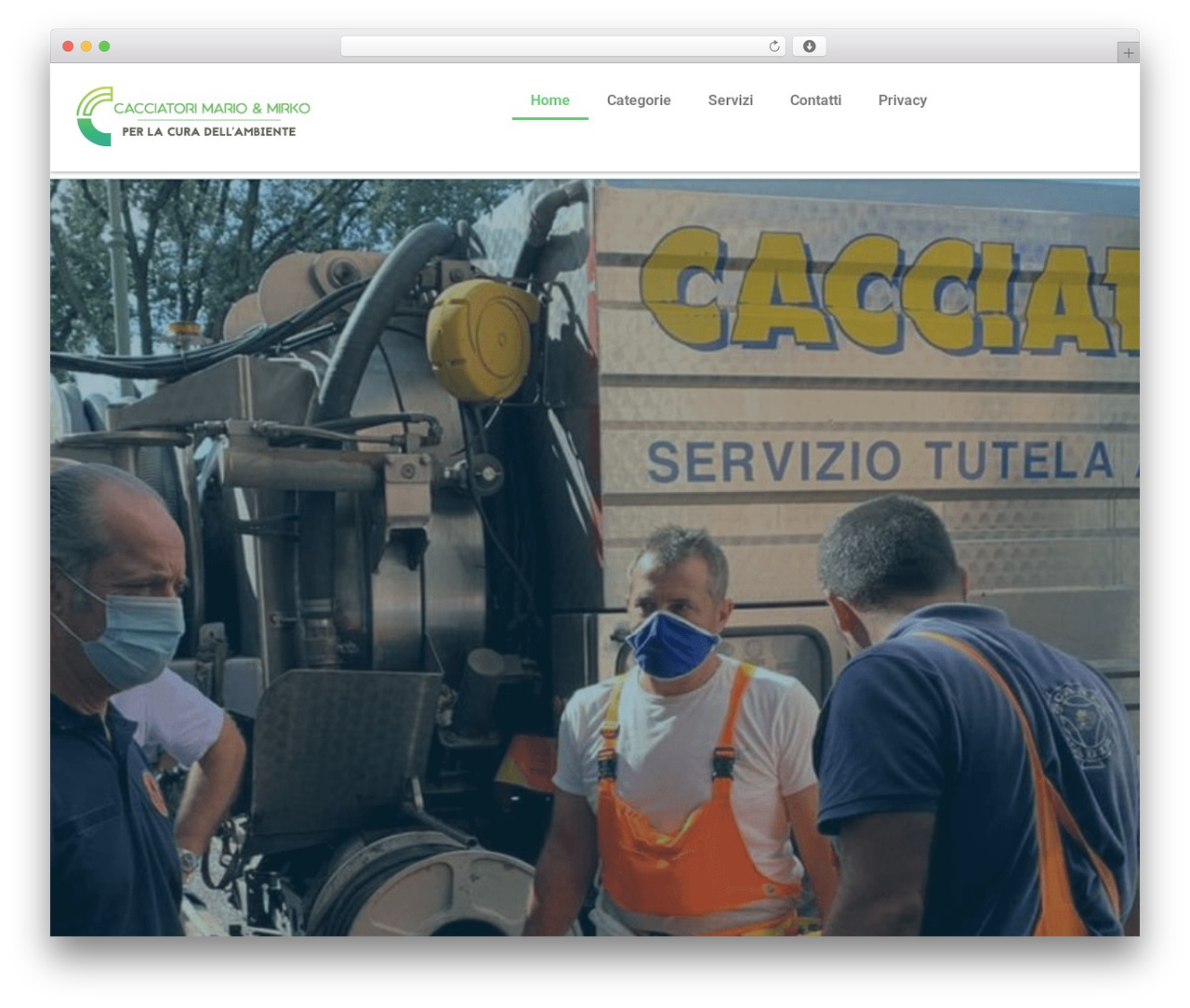
Task: Open a new tab with plus button
Action: tap(1128, 53)
